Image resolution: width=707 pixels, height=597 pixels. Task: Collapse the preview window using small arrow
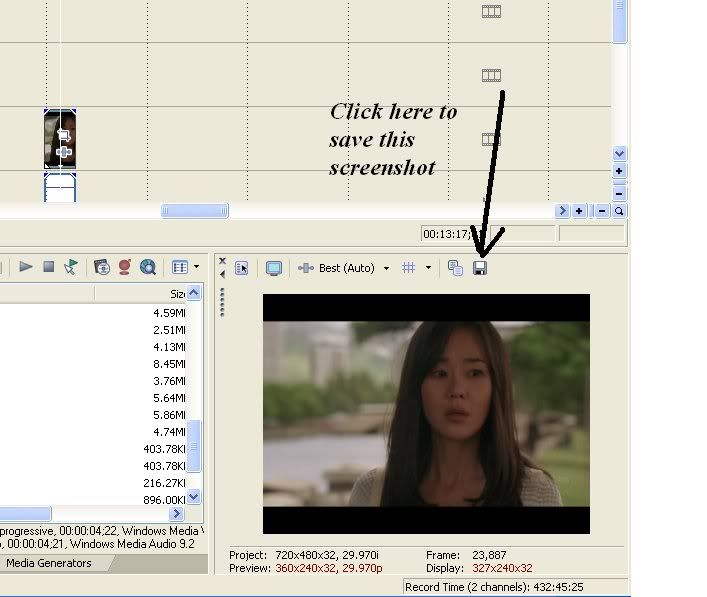tap(222, 274)
